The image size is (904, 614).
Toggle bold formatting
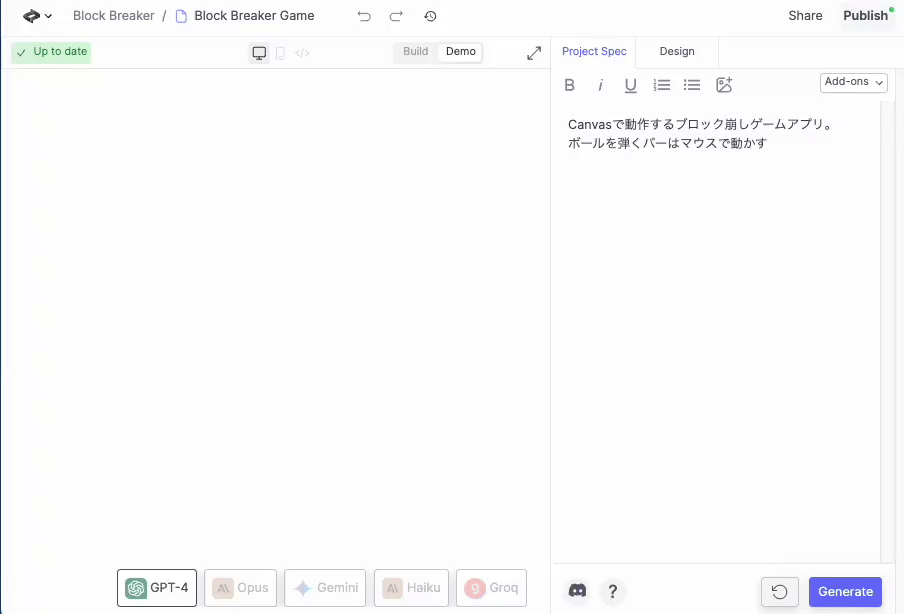[570, 85]
